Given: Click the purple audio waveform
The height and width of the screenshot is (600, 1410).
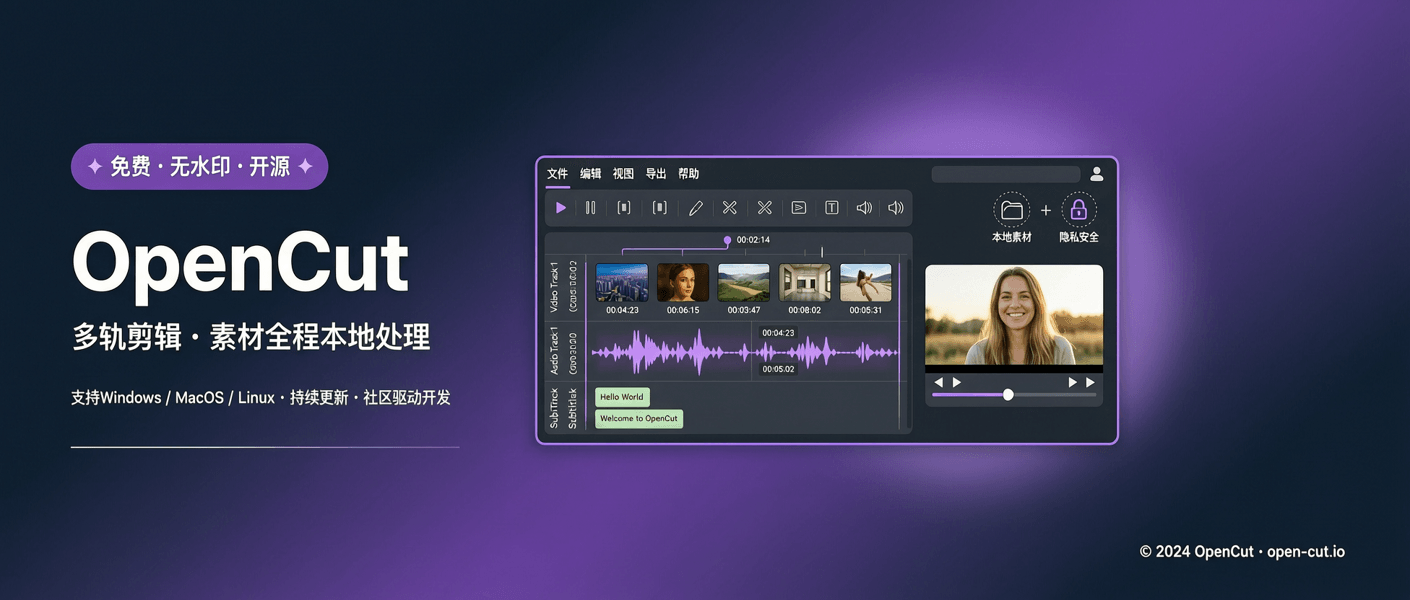Looking at the screenshot, I should pos(745,352).
